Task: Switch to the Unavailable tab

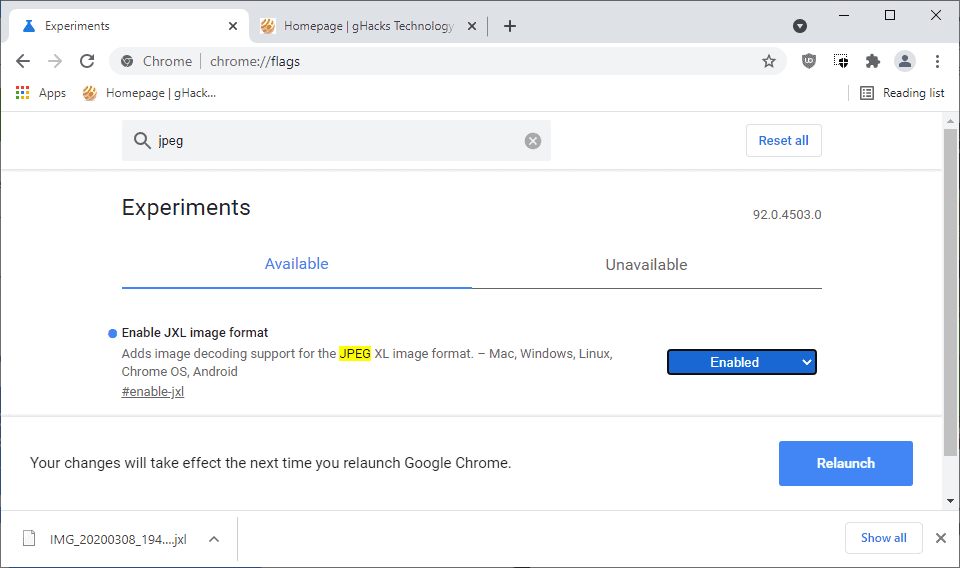Action: [647, 264]
